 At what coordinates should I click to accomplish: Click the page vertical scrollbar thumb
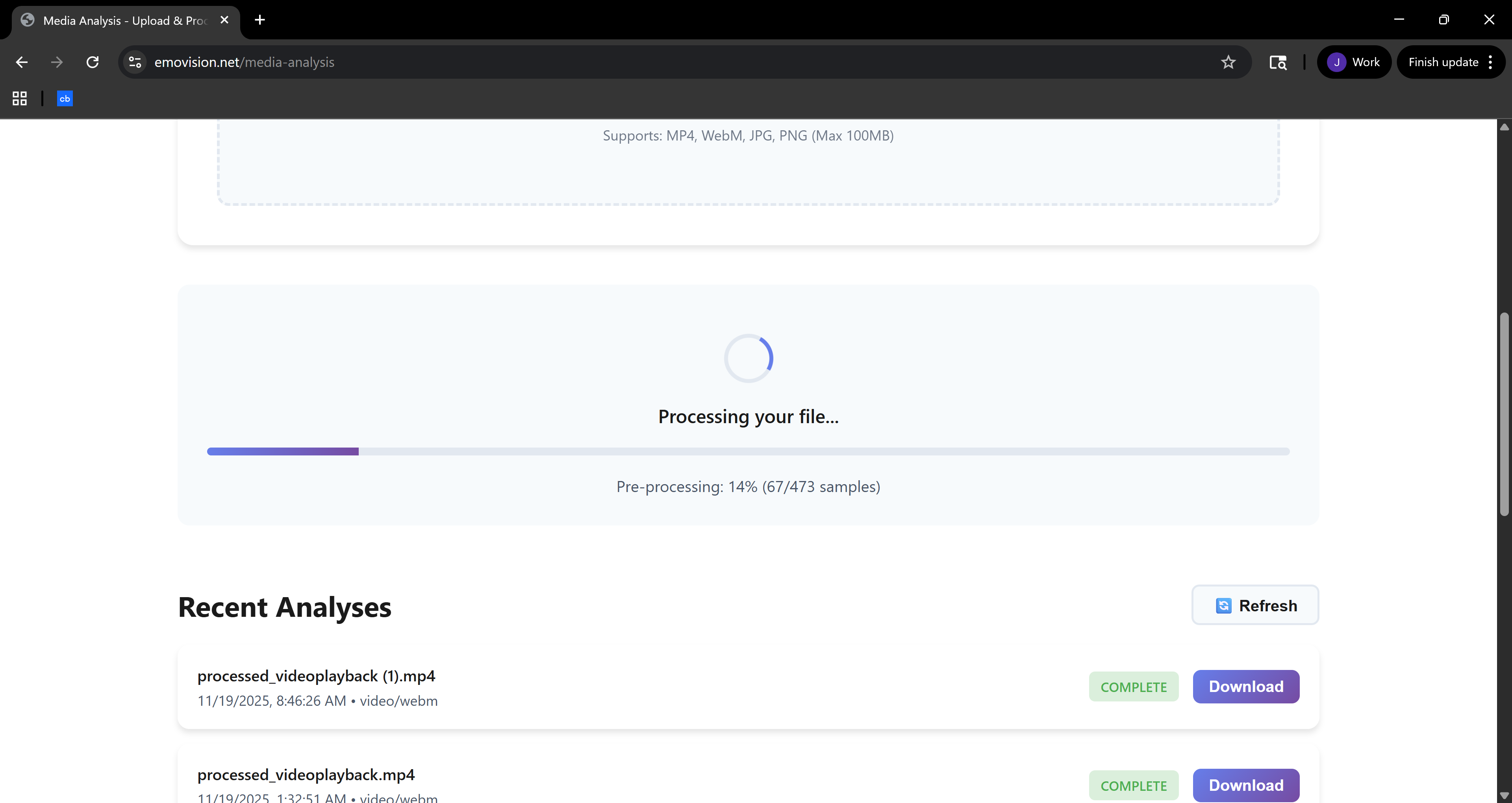[1504, 414]
